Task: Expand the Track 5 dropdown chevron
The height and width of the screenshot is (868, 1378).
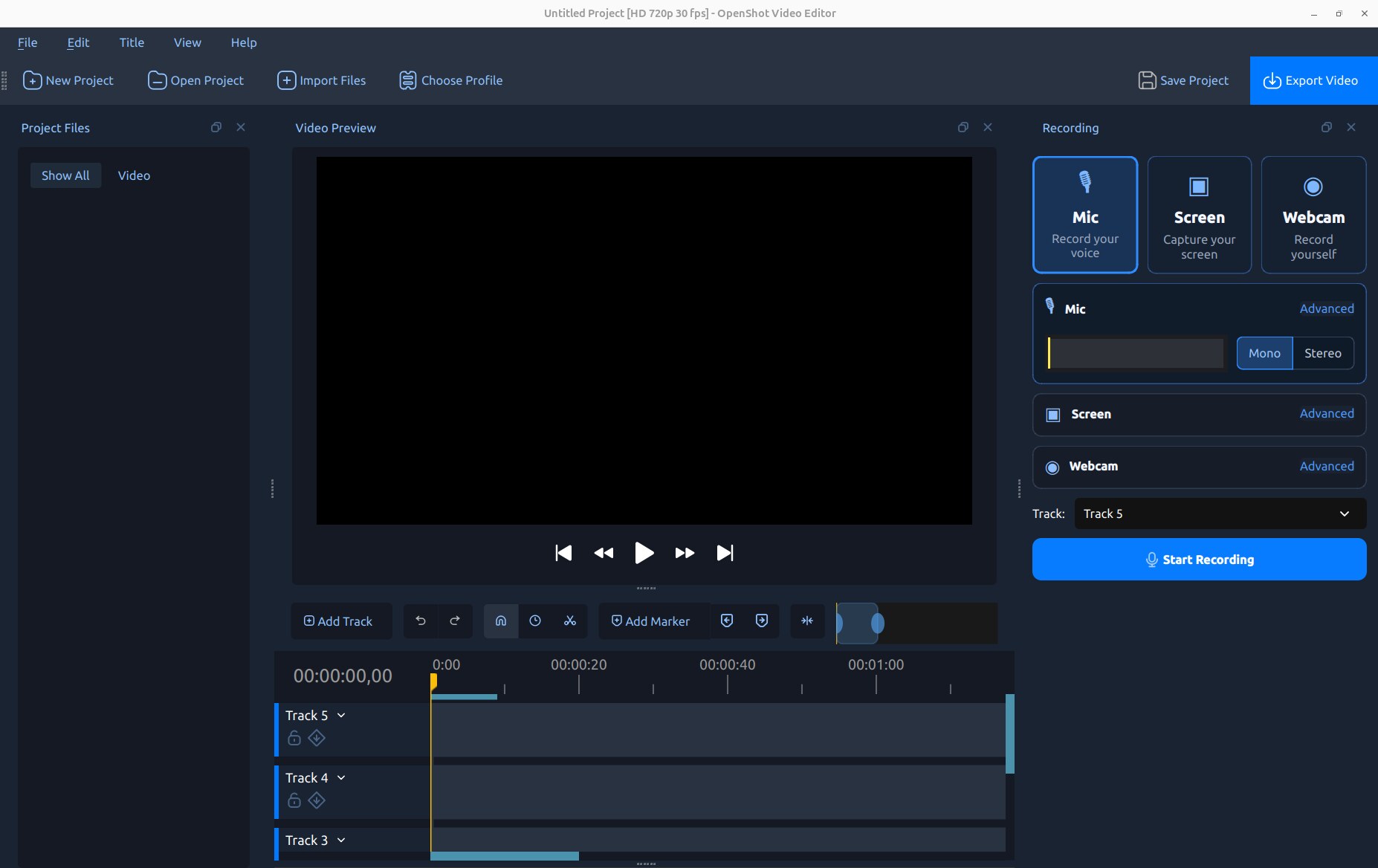Action: [x=341, y=716]
